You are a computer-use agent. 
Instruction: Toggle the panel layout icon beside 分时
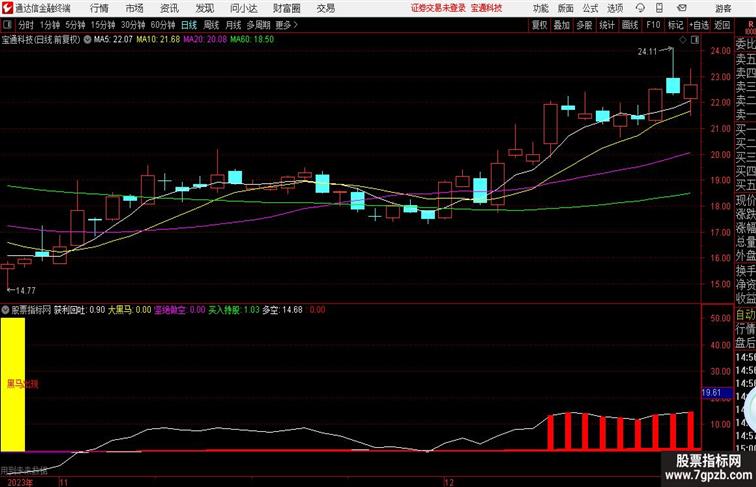click(x=7, y=25)
